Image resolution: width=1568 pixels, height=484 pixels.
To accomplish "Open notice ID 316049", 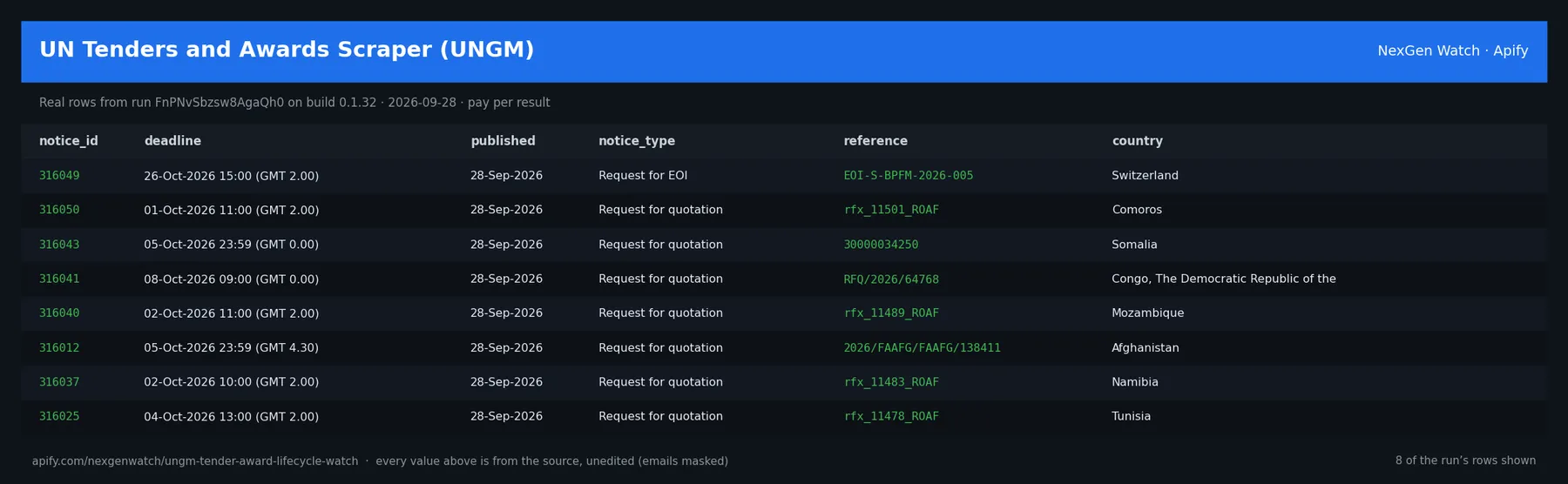I will (x=59, y=176).
